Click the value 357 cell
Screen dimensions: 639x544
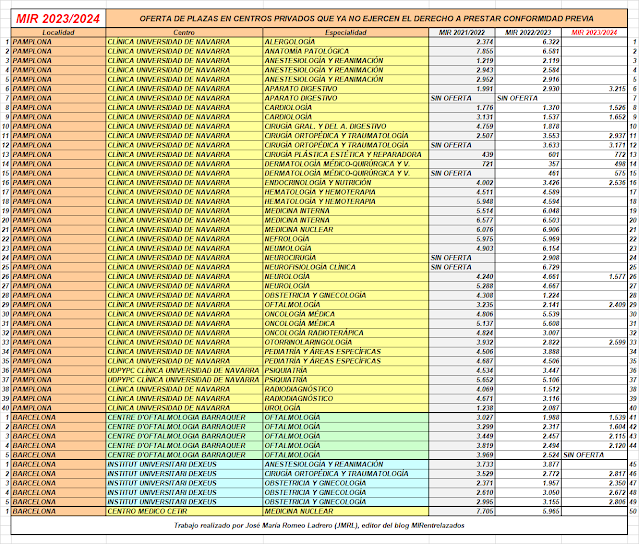point(528,164)
